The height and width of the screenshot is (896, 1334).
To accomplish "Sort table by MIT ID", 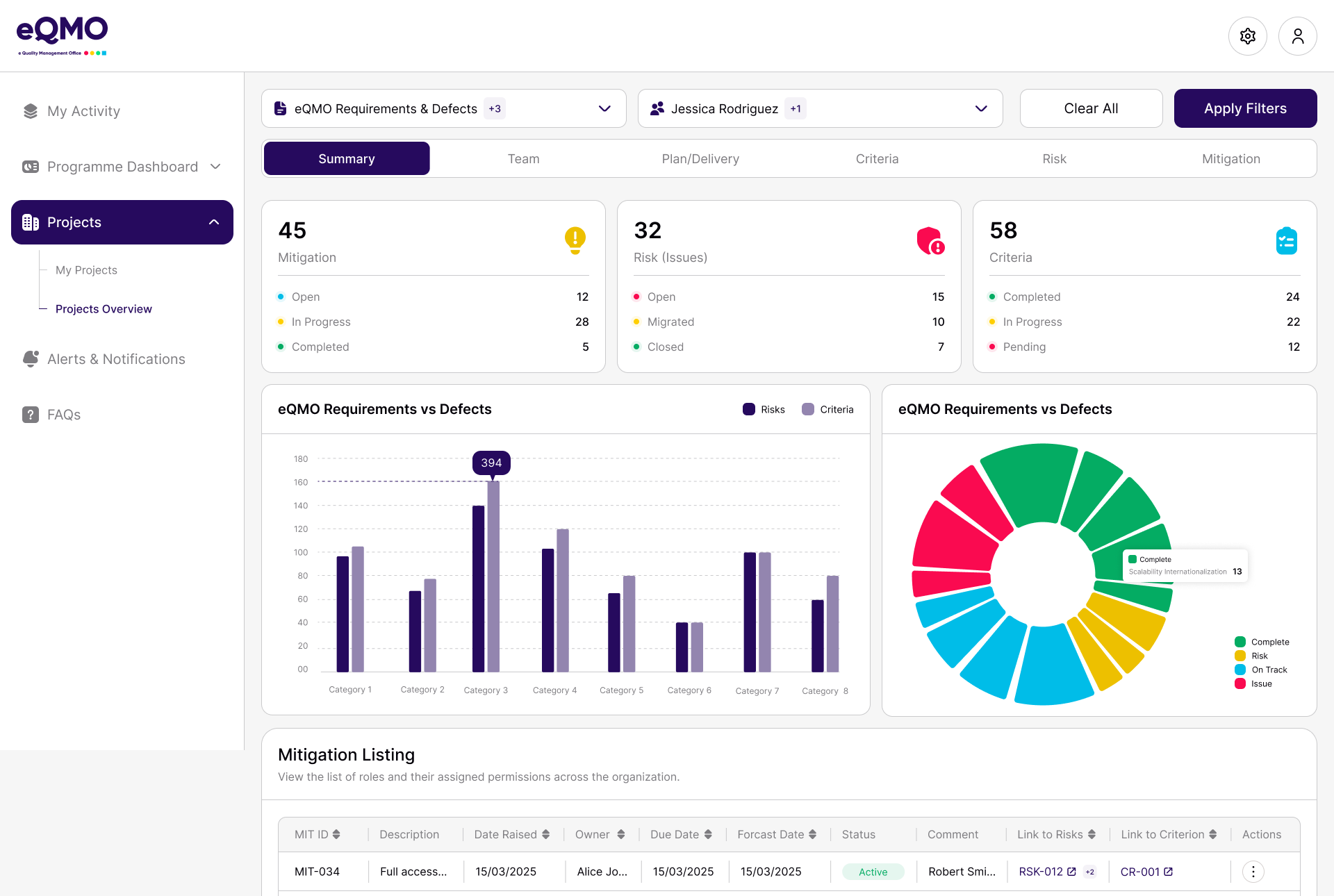I will pyautogui.click(x=336, y=834).
